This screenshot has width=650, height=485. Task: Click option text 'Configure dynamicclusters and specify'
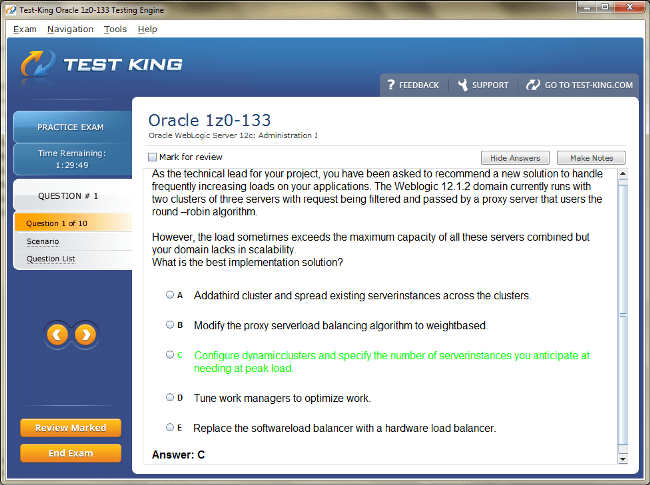click(282, 356)
